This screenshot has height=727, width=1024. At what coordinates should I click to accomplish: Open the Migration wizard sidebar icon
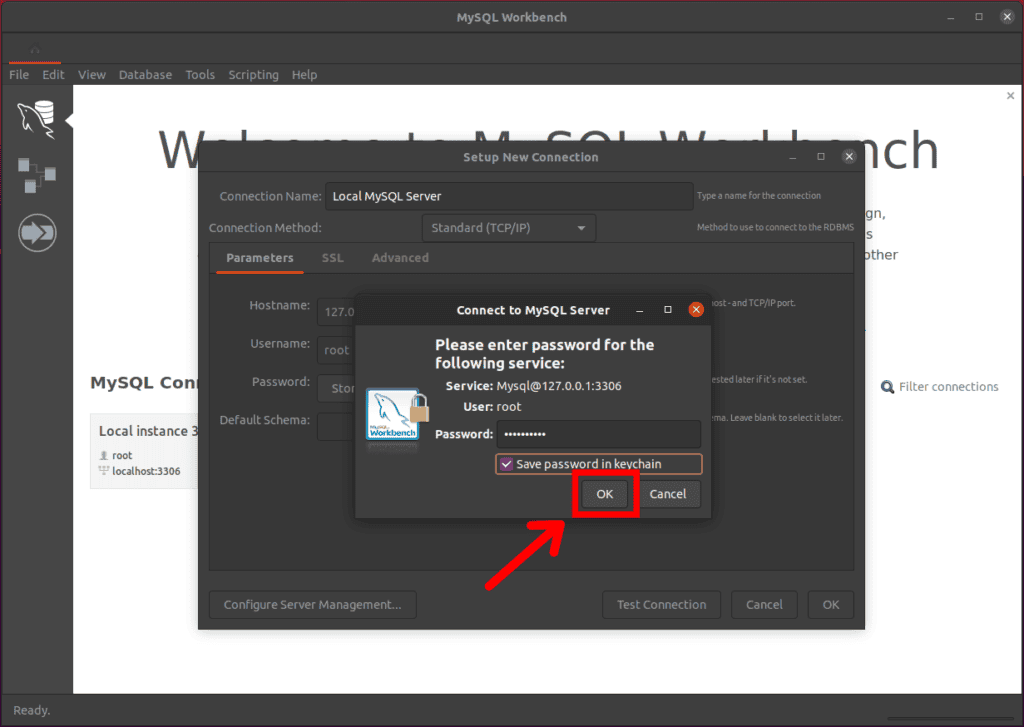point(37,233)
